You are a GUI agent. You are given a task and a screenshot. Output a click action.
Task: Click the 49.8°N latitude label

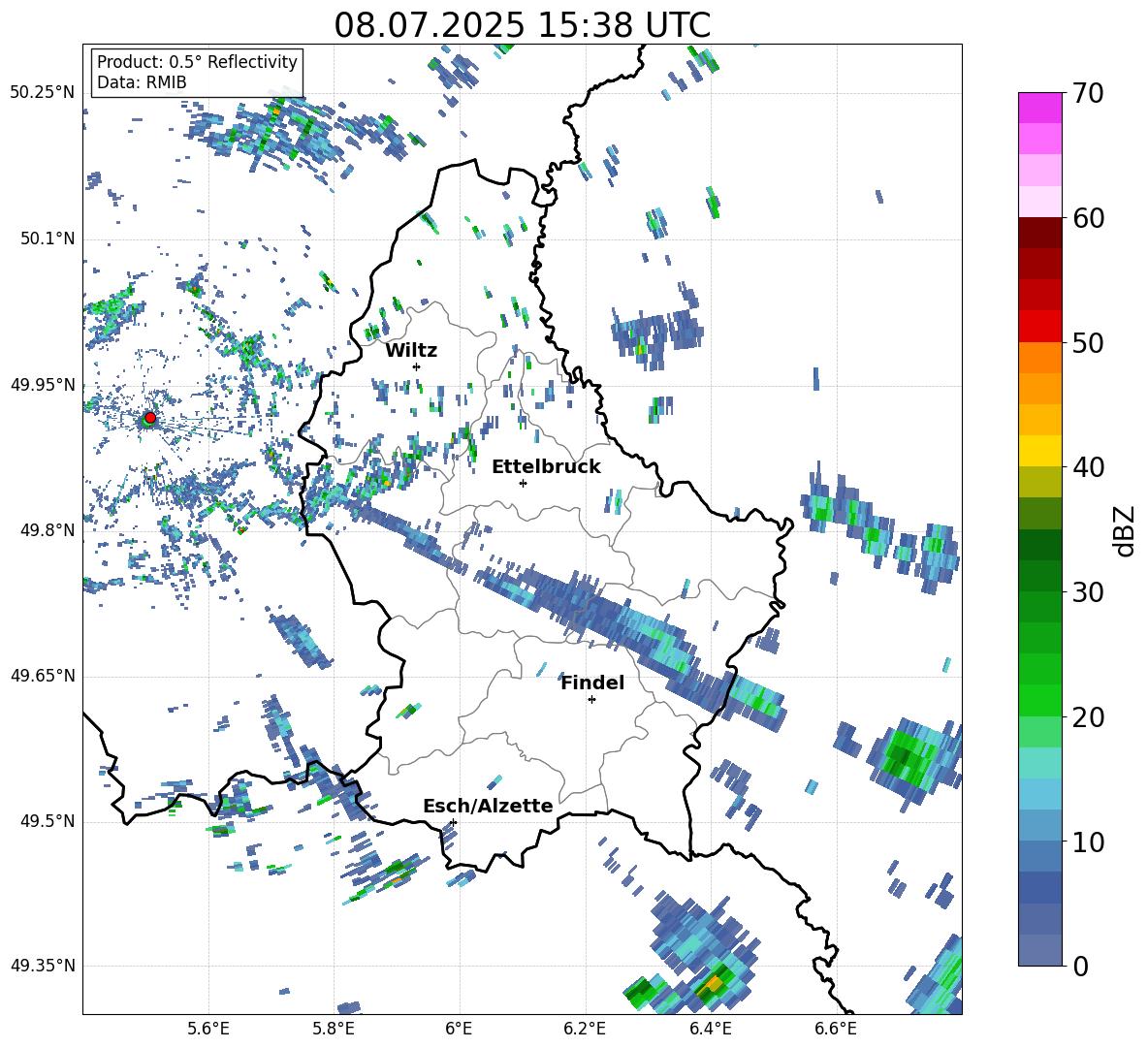(47, 530)
